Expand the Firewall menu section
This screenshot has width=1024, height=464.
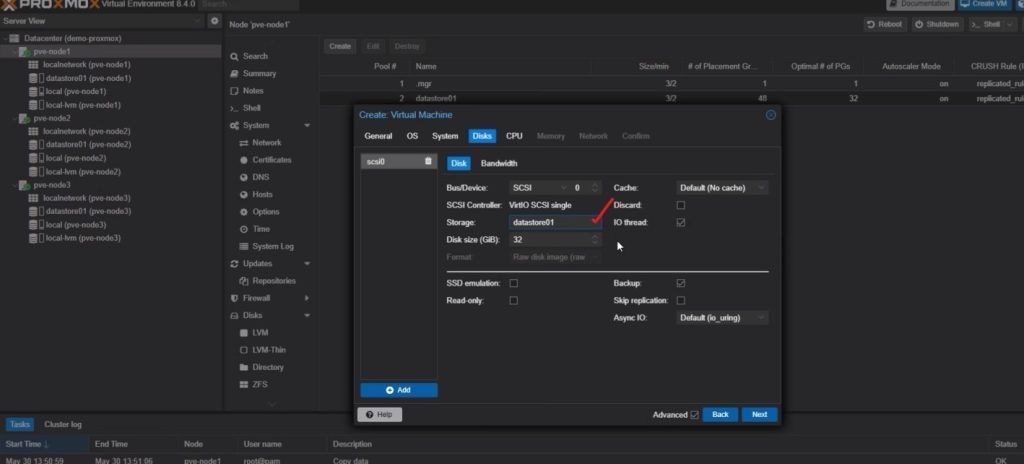[x=307, y=298]
